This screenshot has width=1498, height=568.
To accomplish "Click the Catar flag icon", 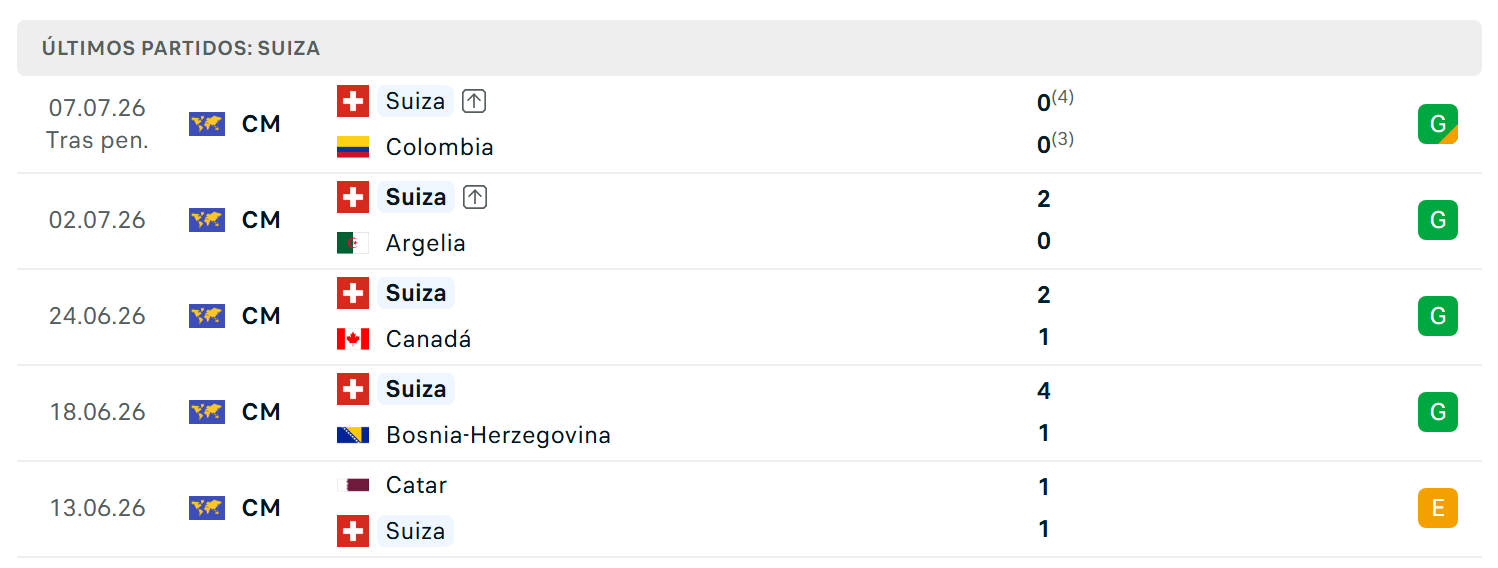I will point(353,485).
